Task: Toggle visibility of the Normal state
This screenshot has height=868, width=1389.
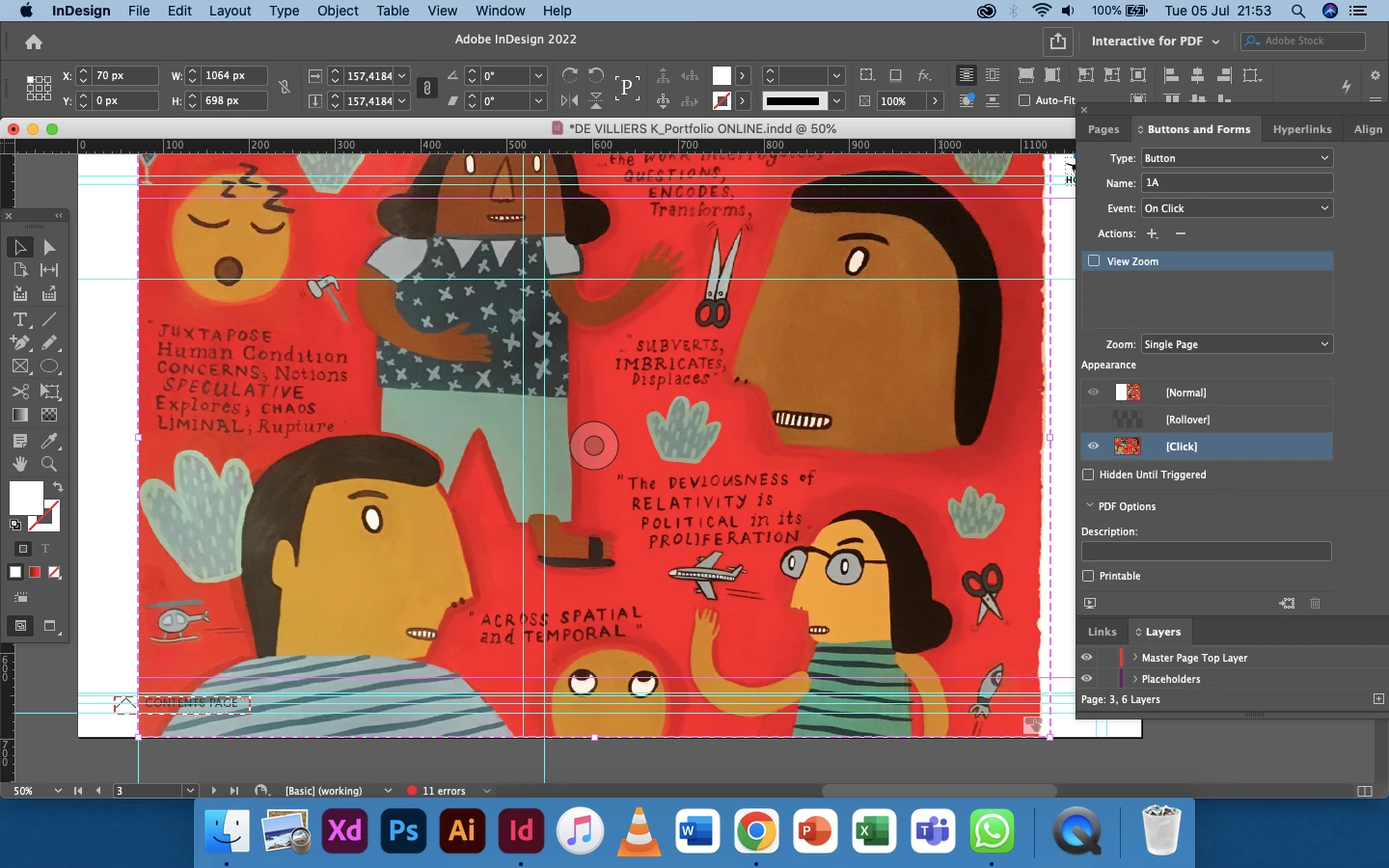Action: click(x=1093, y=393)
